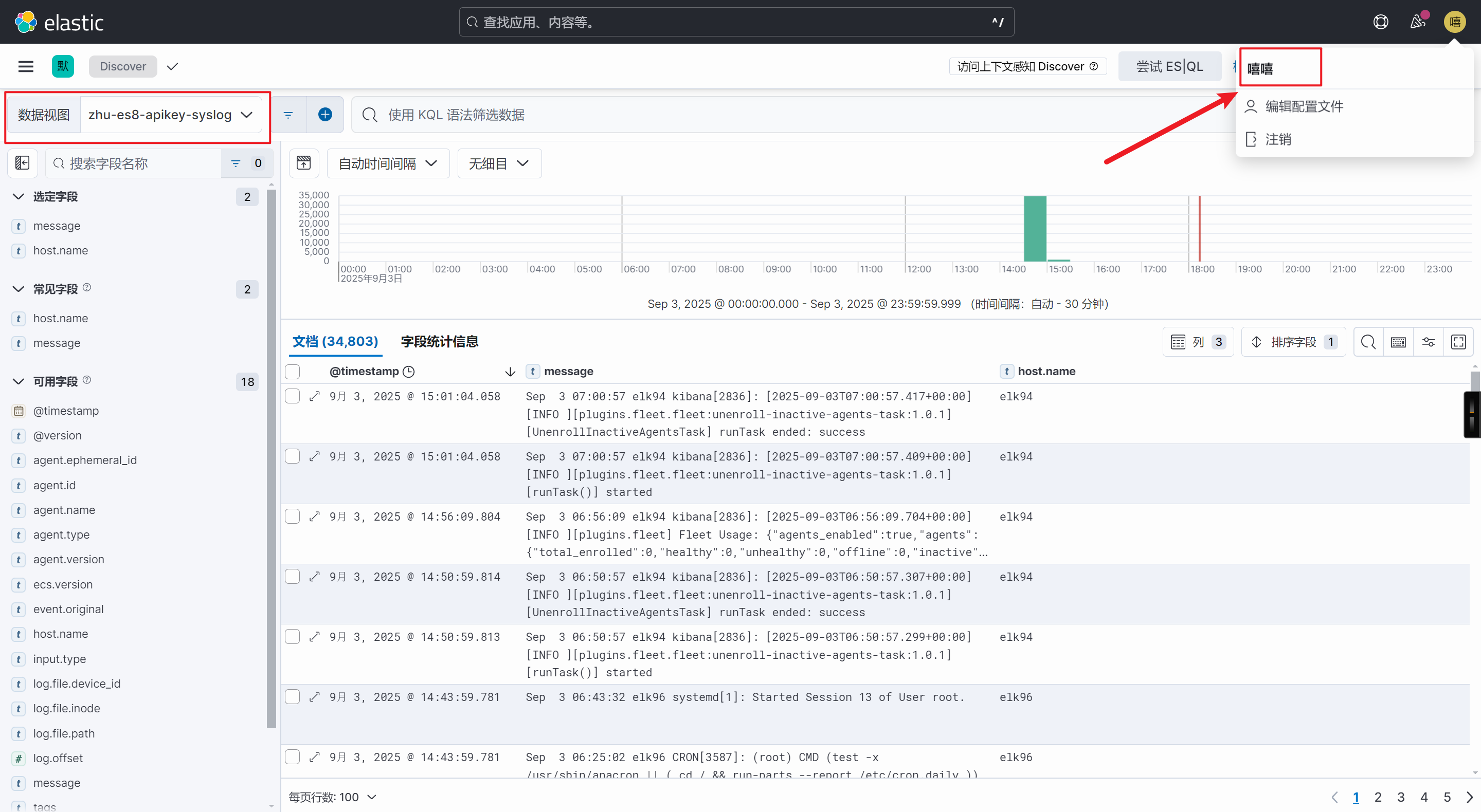Click the @timestamp date field icon

tap(19, 411)
